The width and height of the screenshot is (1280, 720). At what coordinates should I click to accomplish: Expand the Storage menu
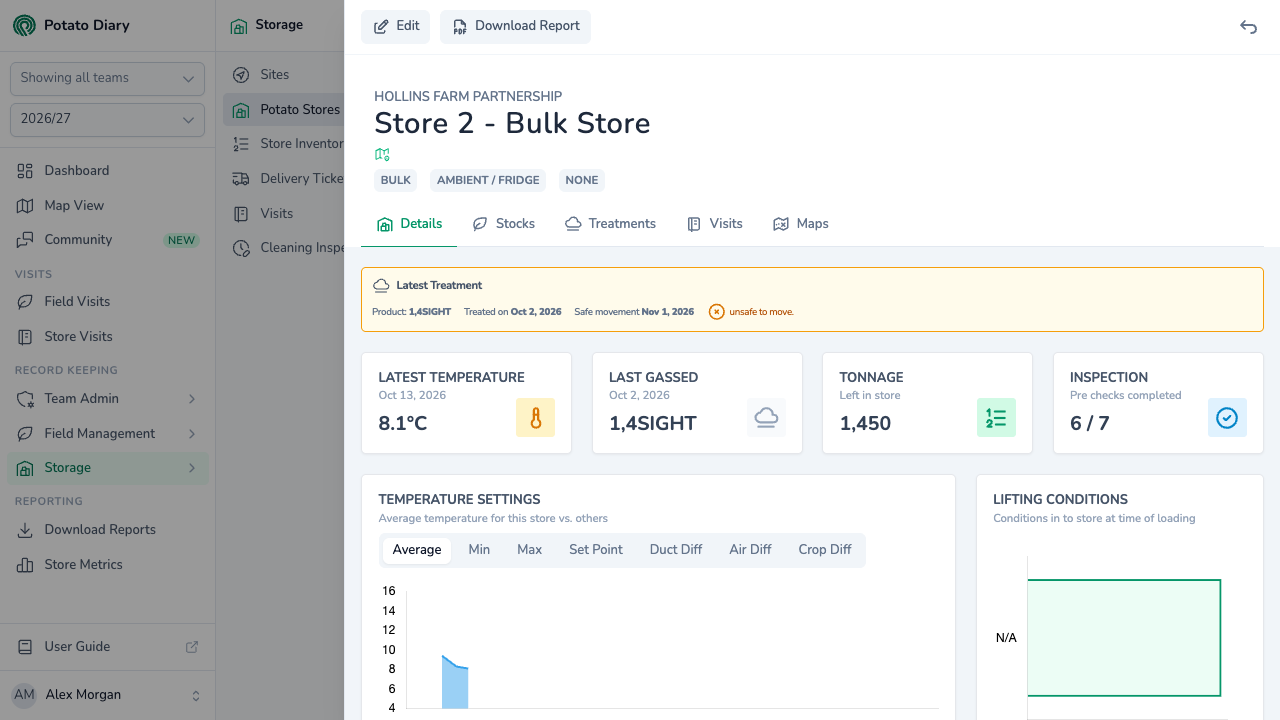(x=107, y=468)
